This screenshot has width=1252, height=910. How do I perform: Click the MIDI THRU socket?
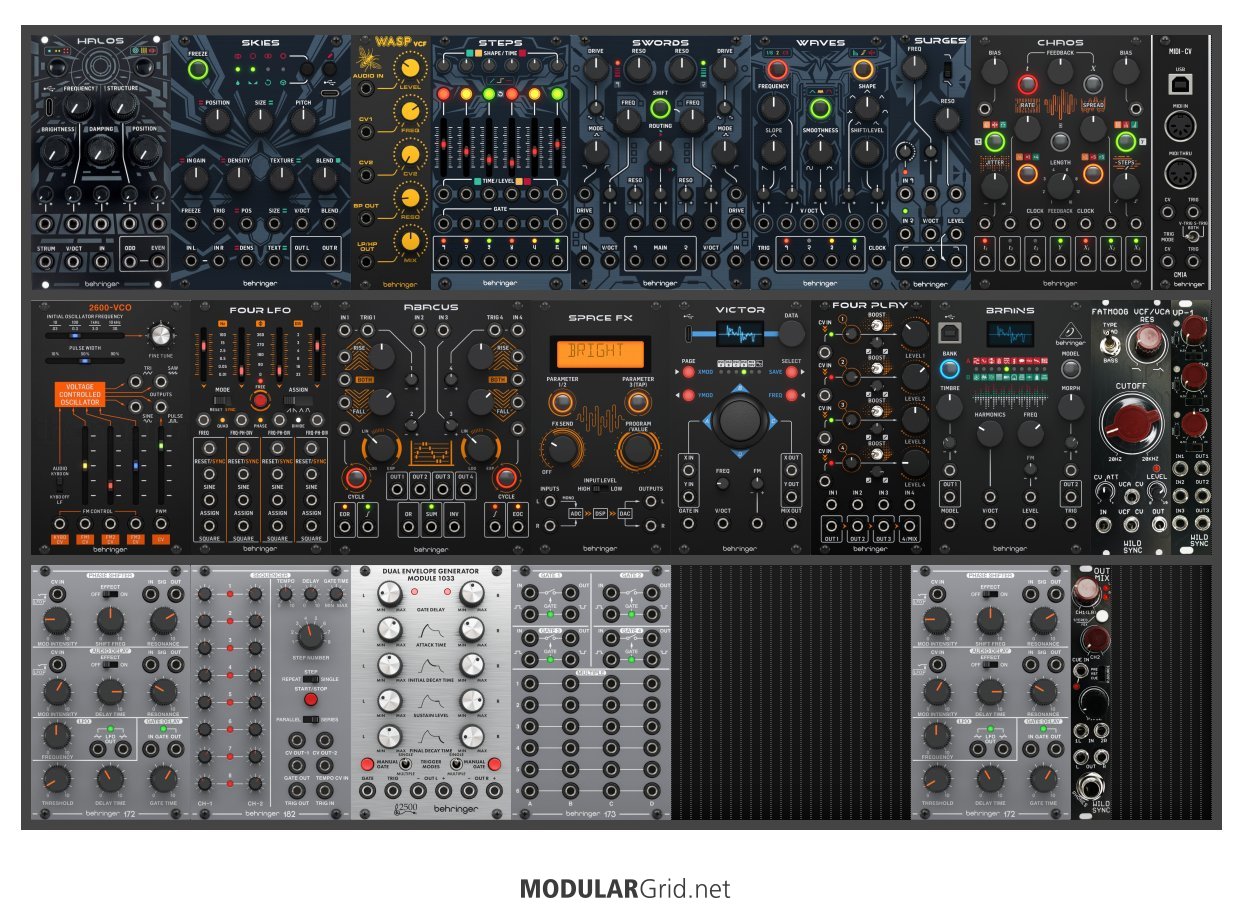[x=1180, y=174]
